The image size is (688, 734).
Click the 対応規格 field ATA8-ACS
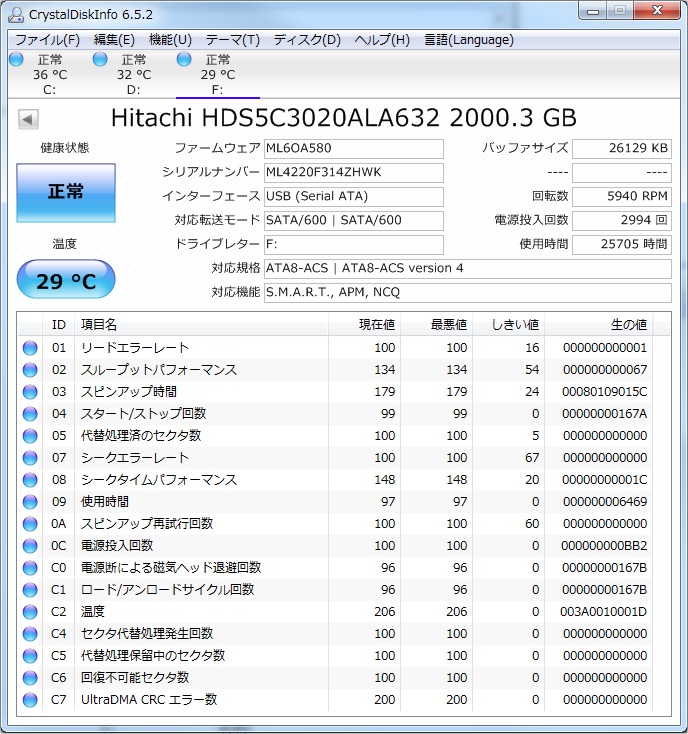tap(468, 269)
